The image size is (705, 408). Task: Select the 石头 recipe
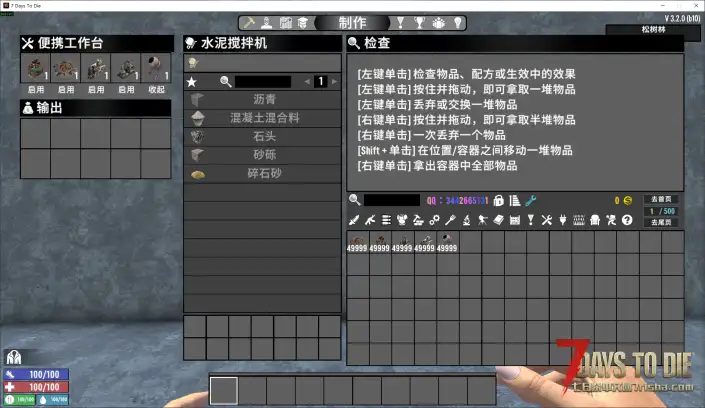coord(263,136)
